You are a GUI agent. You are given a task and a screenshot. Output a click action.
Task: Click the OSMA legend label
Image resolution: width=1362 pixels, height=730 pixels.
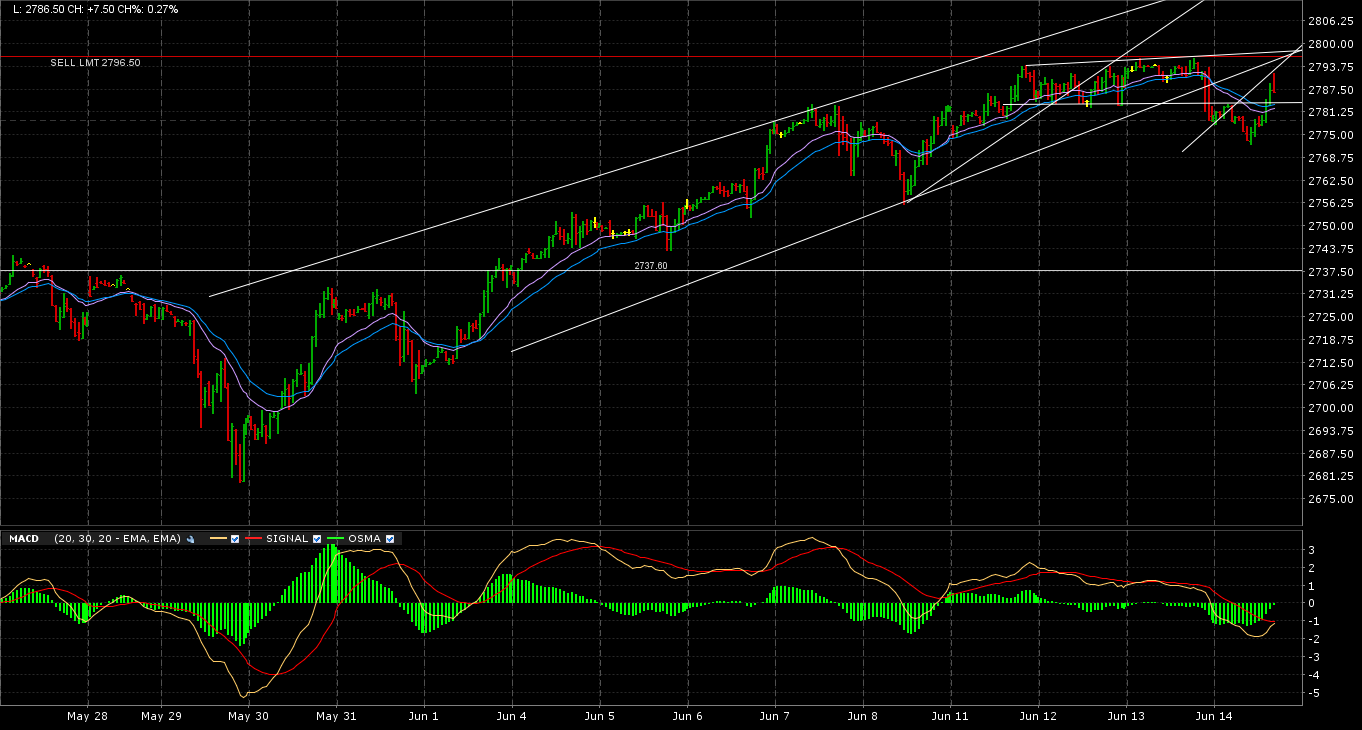(x=364, y=539)
